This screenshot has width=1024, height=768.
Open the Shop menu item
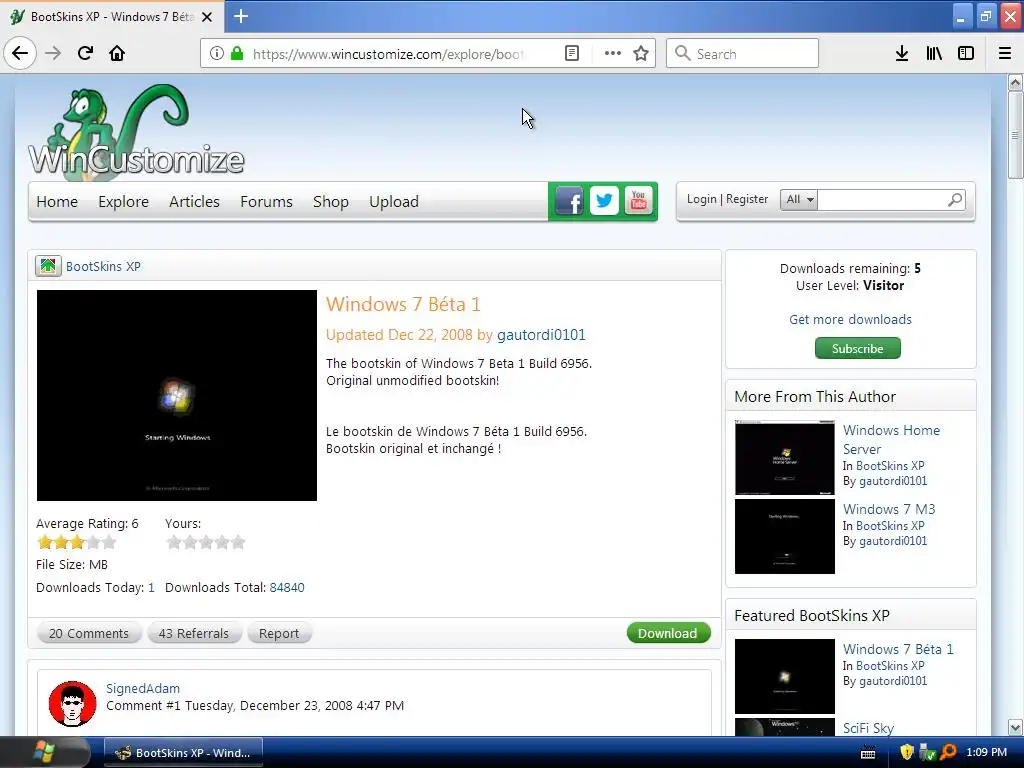[x=330, y=202]
